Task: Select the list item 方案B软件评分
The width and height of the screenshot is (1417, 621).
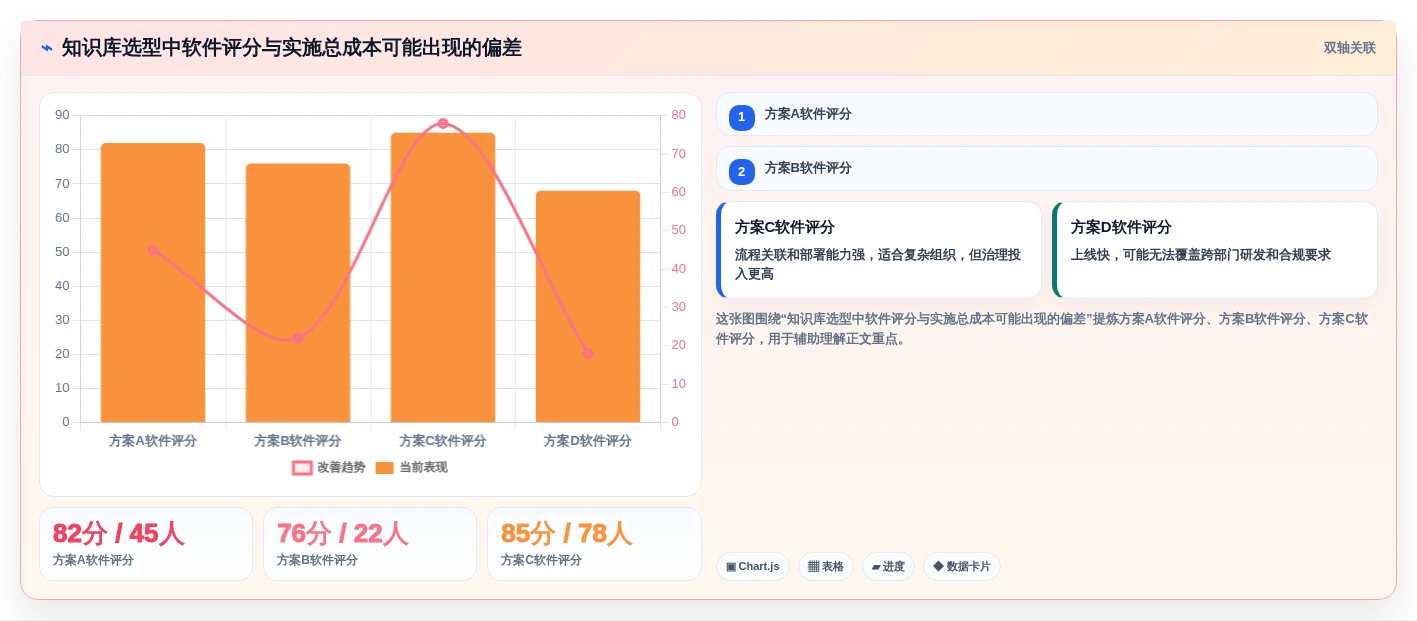Action: click(x=1047, y=168)
